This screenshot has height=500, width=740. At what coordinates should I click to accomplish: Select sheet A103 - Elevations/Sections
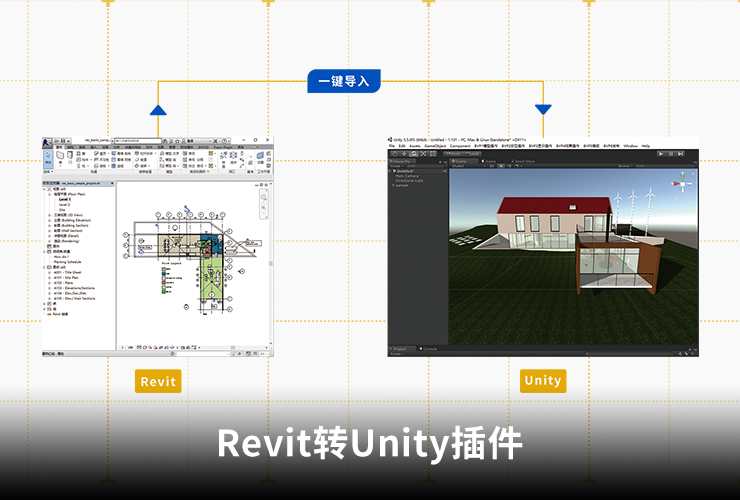(x=74, y=288)
